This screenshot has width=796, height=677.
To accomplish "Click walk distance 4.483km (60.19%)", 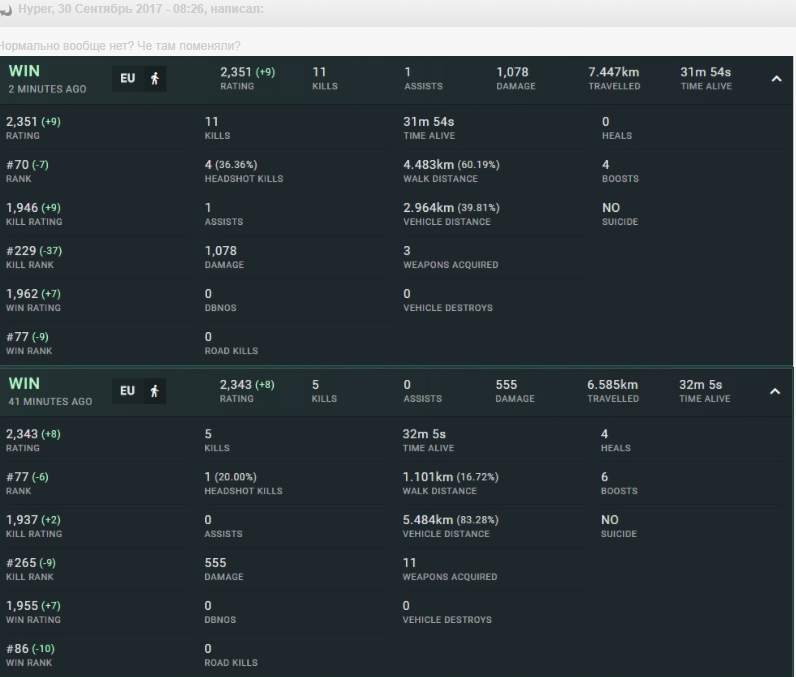I will [x=451, y=165].
